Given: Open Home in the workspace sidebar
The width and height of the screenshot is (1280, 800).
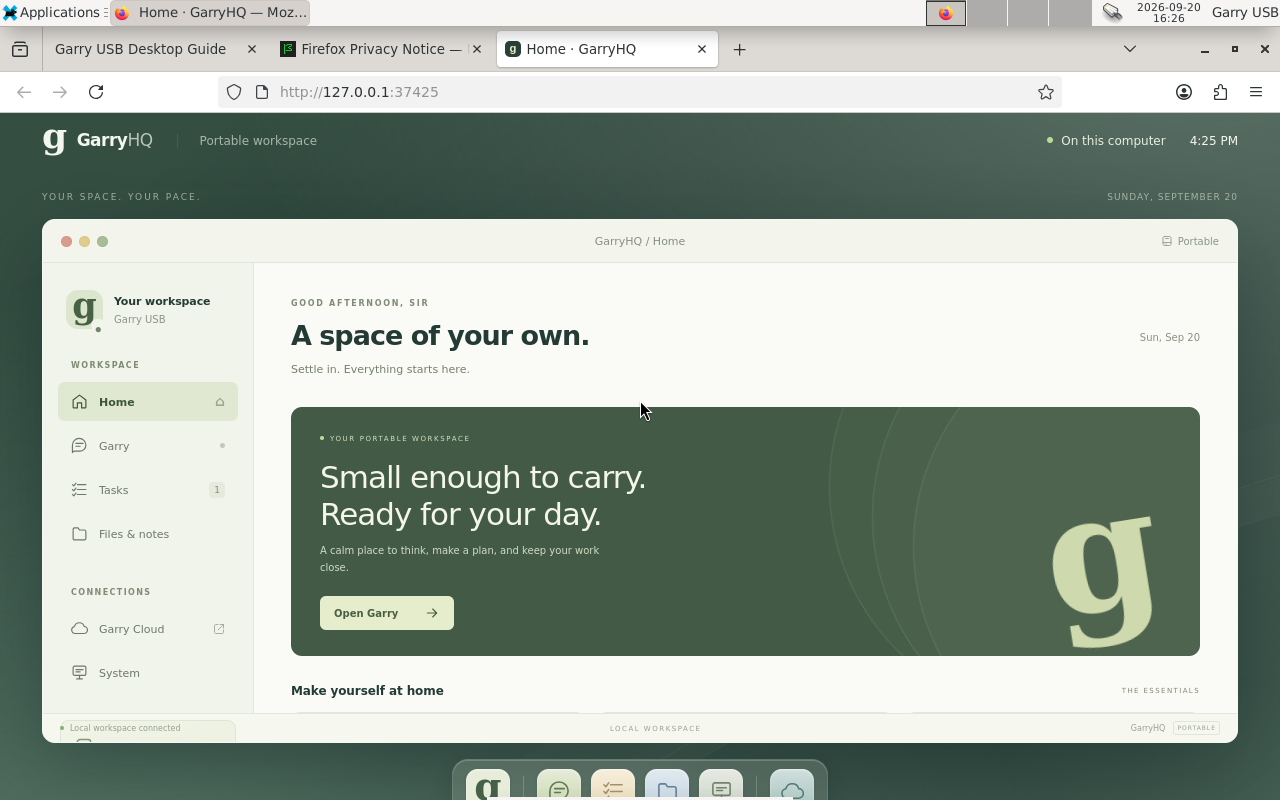Looking at the screenshot, I should 148,402.
